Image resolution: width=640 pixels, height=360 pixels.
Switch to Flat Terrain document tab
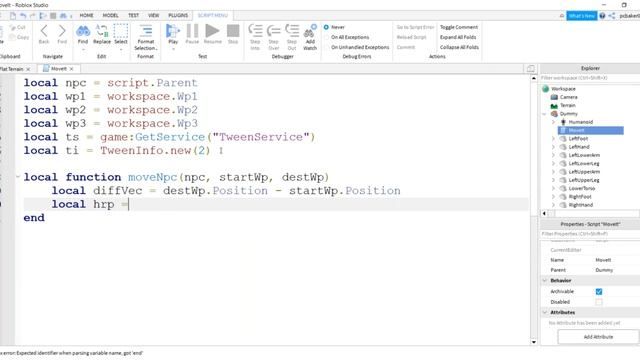11,69
